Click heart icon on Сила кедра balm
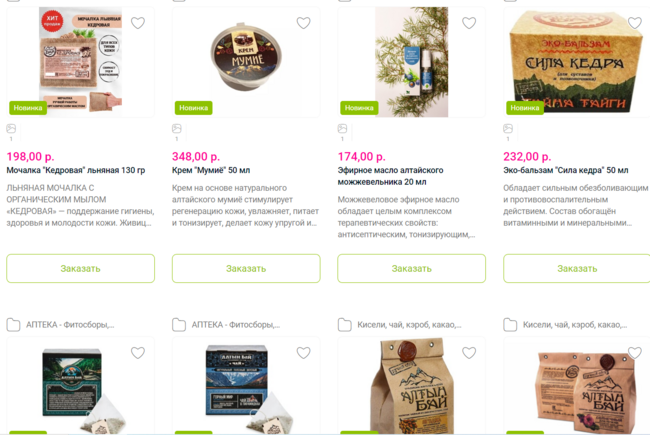Screen dimensions: 650x435 635,23
